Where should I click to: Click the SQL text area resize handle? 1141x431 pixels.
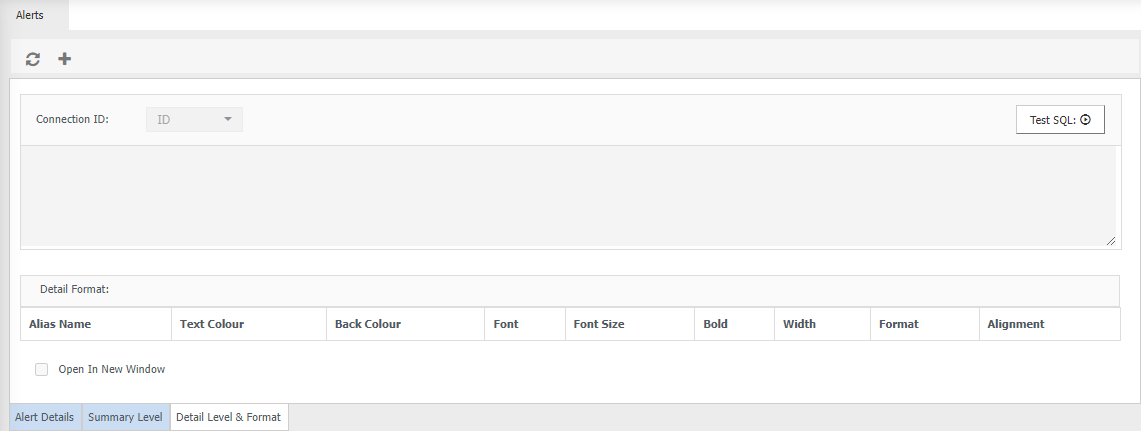(x=1111, y=240)
